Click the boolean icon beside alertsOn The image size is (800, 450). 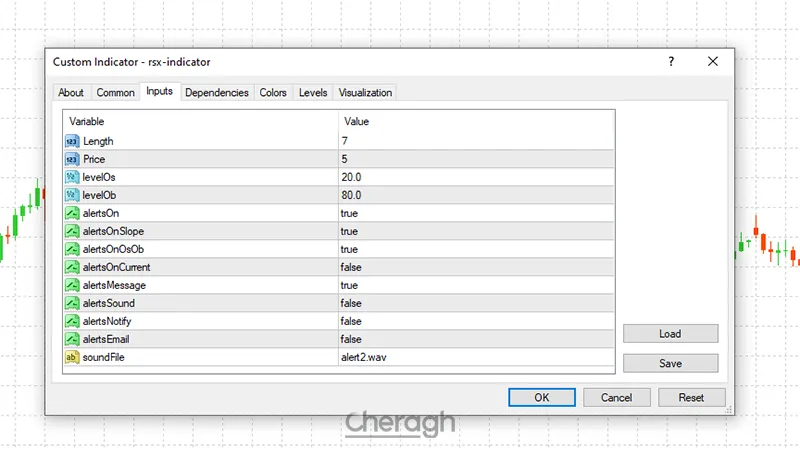[72, 213]
